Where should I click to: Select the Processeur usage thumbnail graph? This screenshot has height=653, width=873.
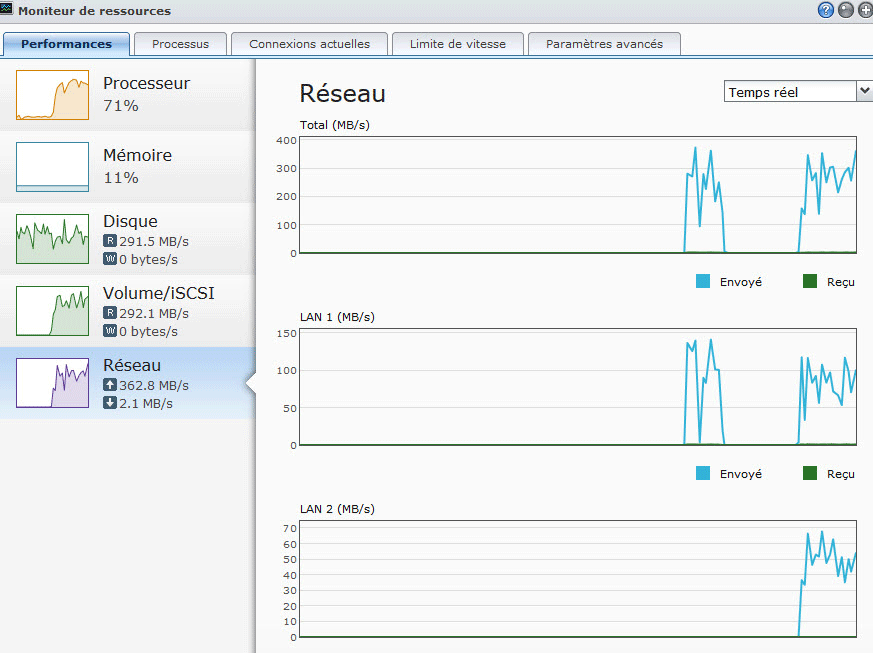click(x=52, y=95)
